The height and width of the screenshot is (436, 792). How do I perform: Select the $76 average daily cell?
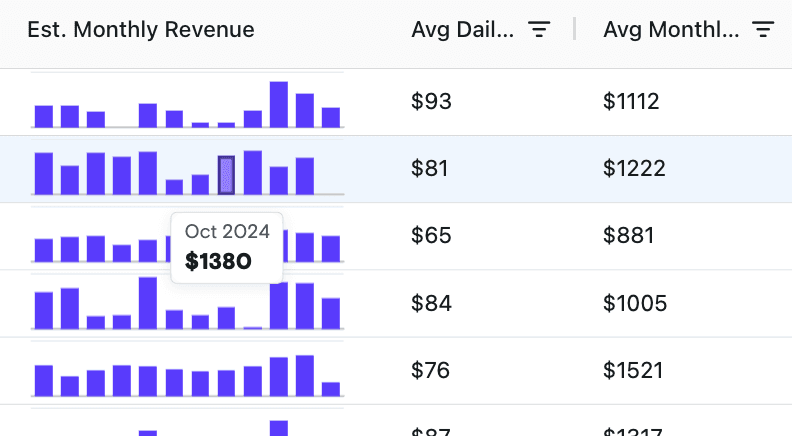point(431,370)
